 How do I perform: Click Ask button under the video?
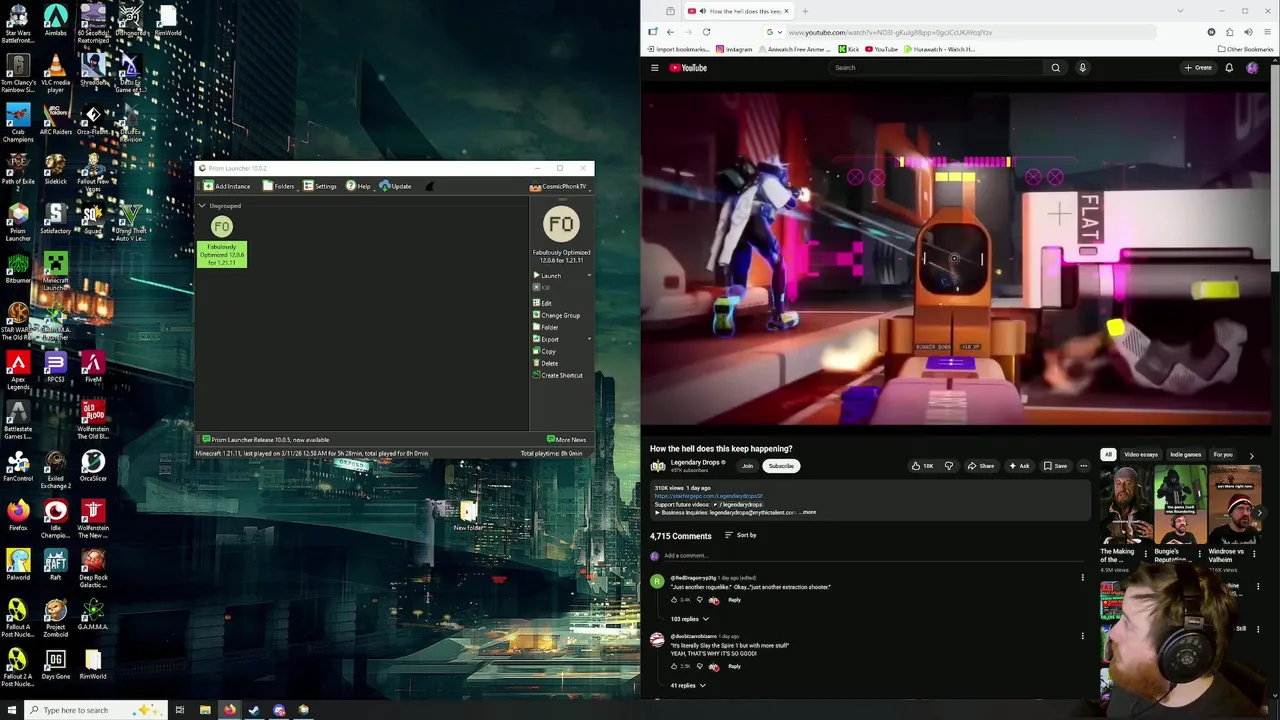tap(1019, 466)
